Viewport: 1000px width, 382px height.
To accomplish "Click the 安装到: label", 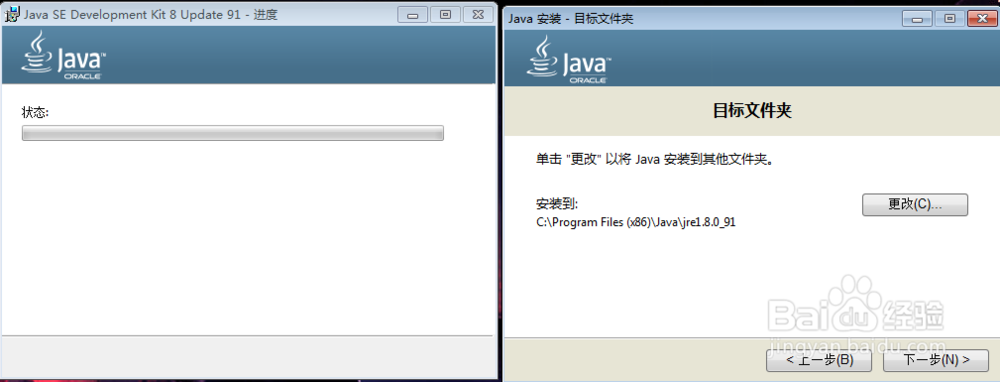I will [x=557, y=204].
